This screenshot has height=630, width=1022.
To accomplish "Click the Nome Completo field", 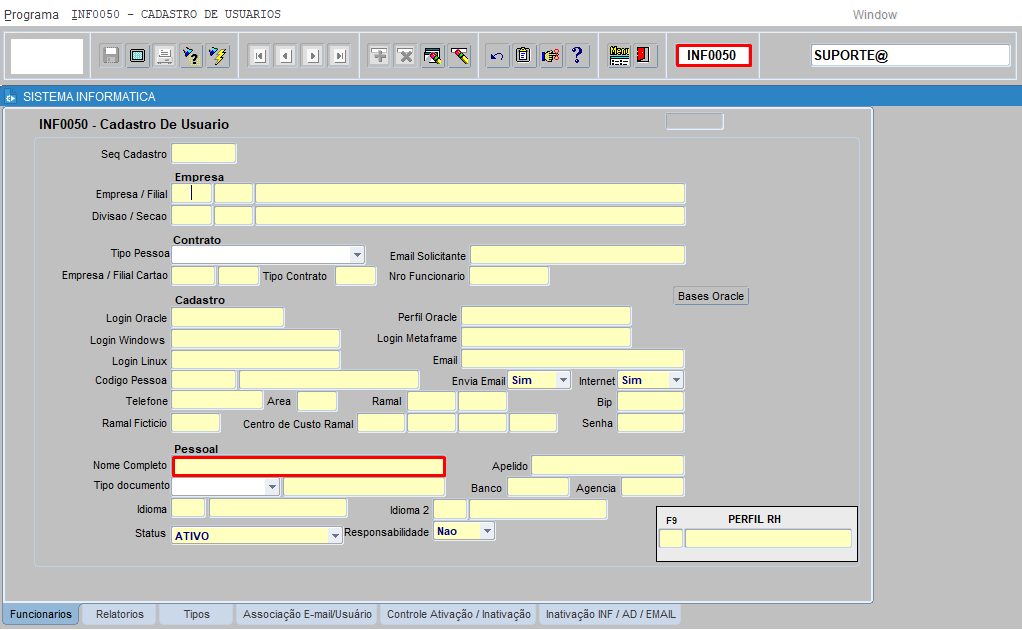I will (x=309, y=466).
